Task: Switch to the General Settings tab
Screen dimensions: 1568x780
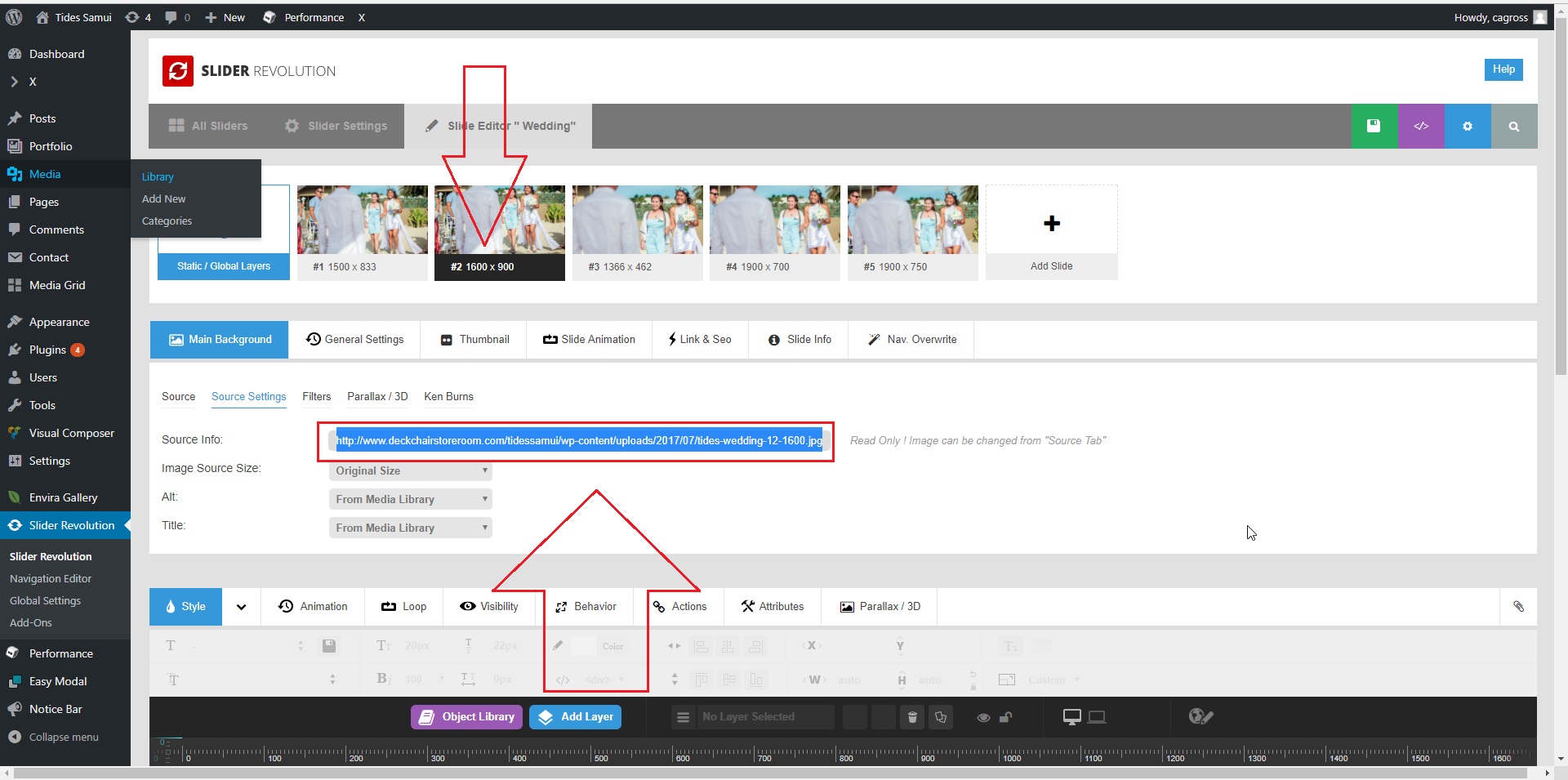Action: tap(354, 339)
